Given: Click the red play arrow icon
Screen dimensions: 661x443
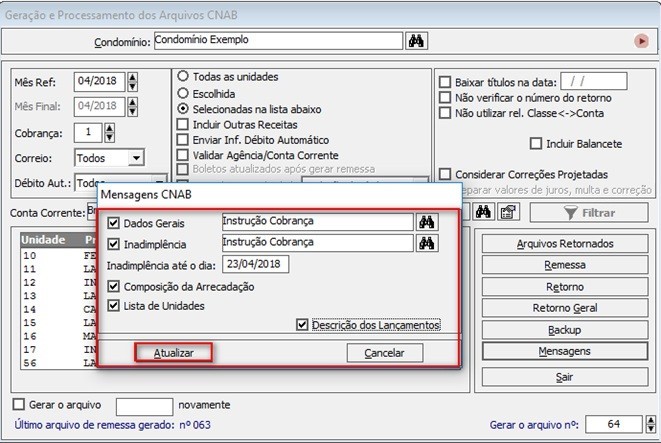Looking at the screenshot, I should [641, 41].
